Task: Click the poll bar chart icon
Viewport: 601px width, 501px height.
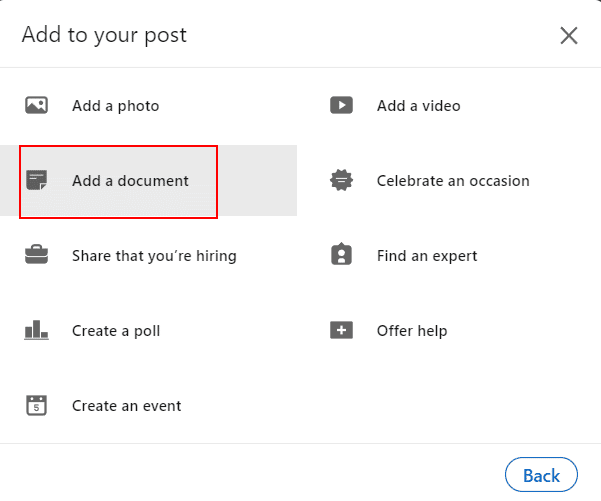Action: (36, 331)
